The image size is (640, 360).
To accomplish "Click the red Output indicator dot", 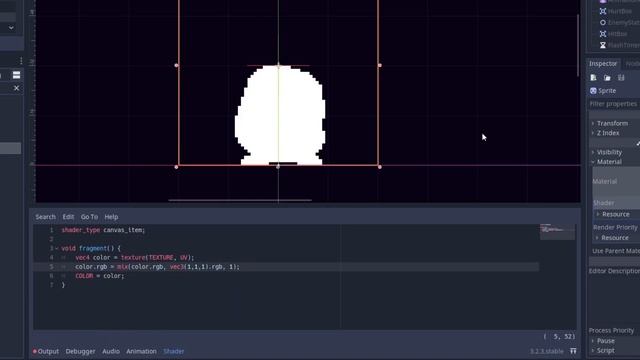I will [35, 351].
